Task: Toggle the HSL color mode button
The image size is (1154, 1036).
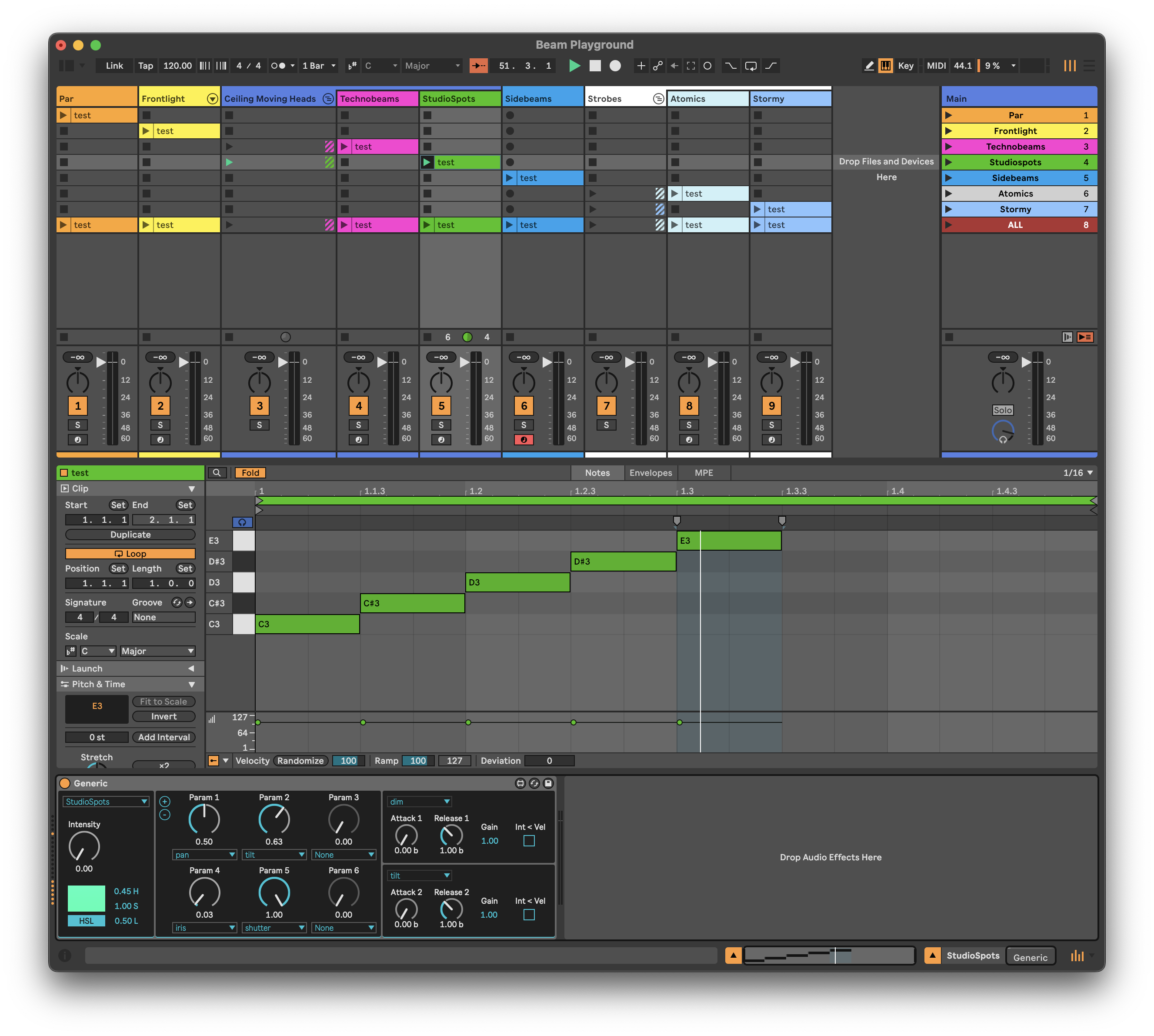Action: pos(87,920)
